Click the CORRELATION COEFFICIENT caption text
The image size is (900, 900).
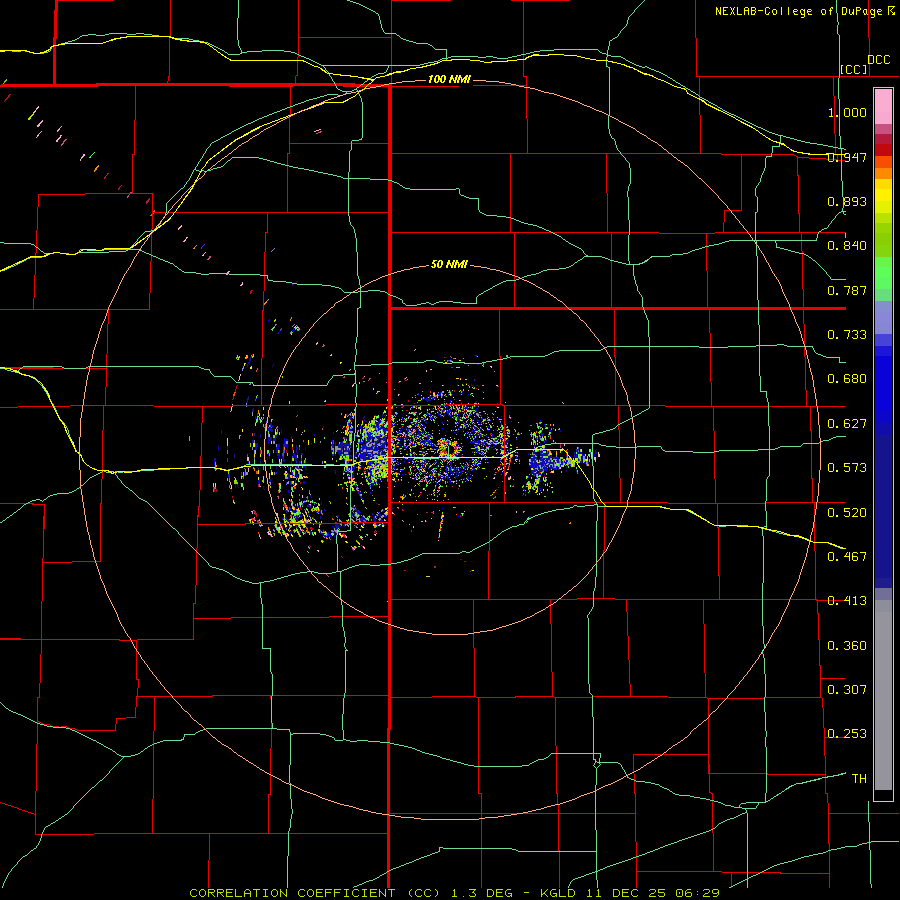tap(292, 893)
